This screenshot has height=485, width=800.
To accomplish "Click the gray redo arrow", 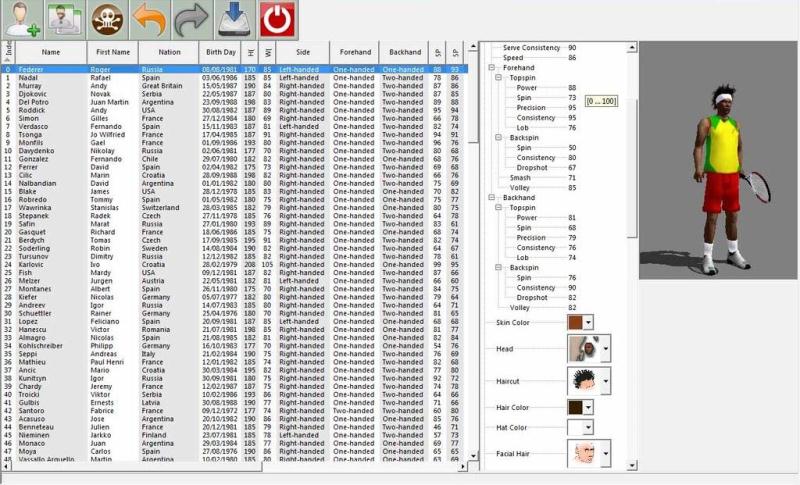I will coord(192,20).
